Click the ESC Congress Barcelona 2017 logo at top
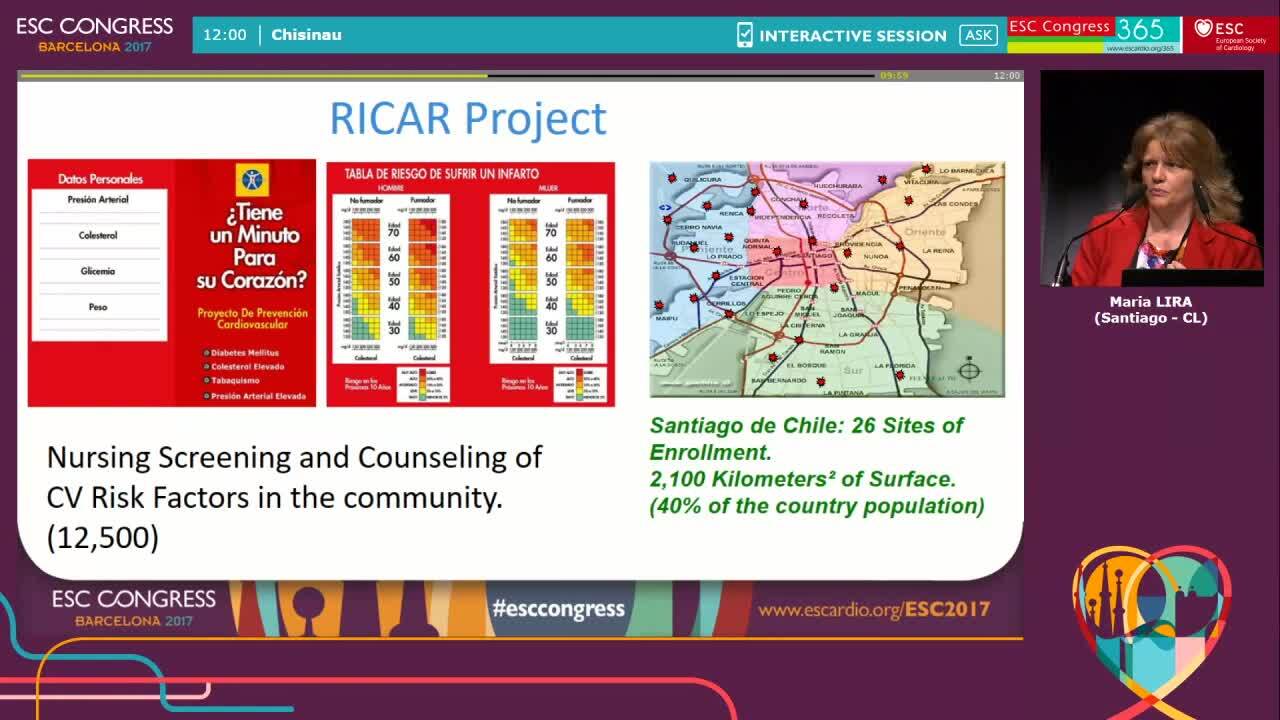Viewport: 1280px width, 720px height. point(95,34)
